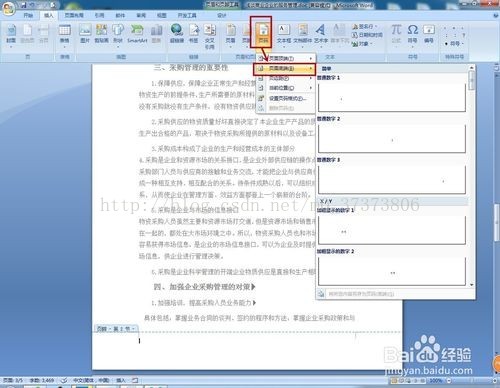
Task: Choose Remove Page Numbers (删除页码)
Action: click(x=286, y=108)
